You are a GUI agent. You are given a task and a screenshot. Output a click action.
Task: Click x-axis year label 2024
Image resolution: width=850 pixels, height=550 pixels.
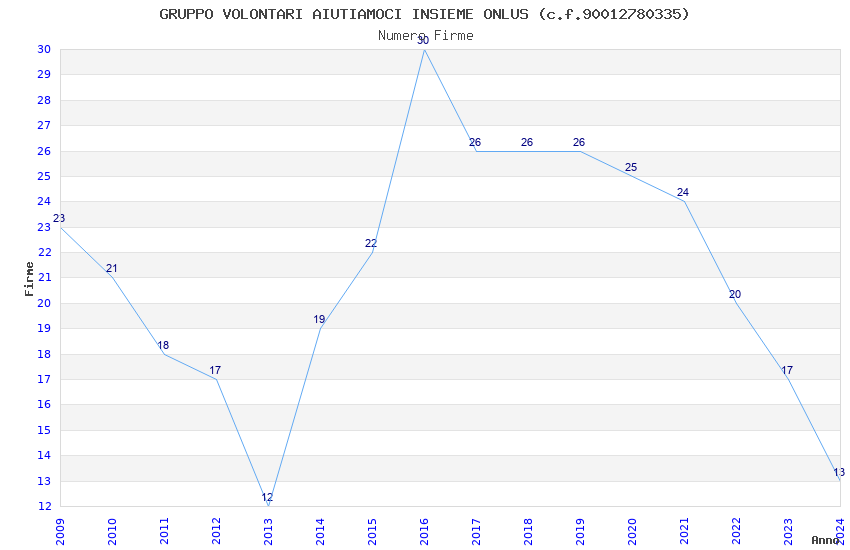point(840,531)
